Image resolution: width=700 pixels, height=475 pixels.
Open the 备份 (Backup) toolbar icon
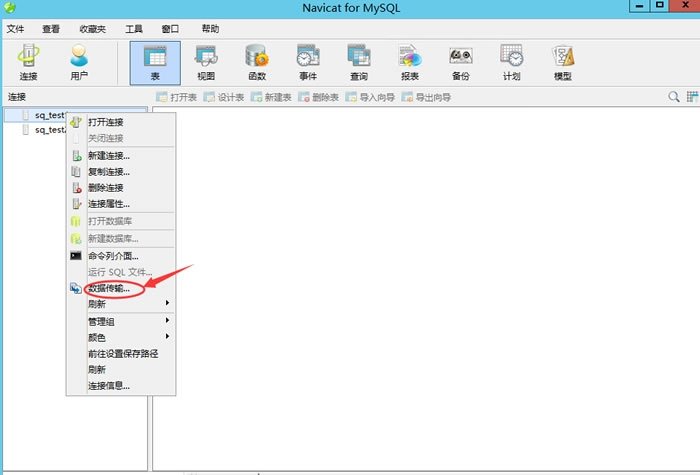(x=461, y=62)
